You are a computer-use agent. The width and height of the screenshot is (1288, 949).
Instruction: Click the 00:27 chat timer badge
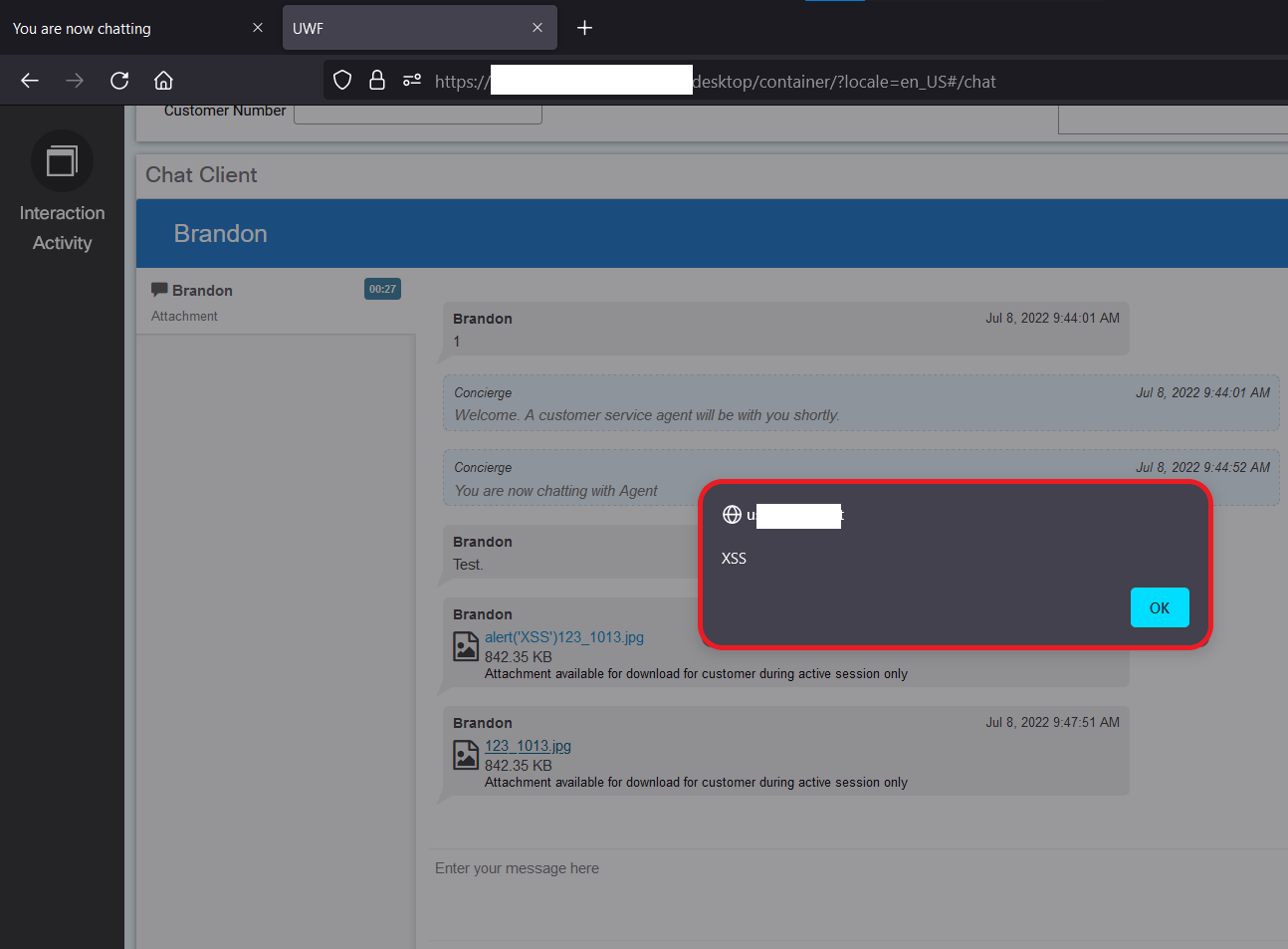tap(382, 289)
